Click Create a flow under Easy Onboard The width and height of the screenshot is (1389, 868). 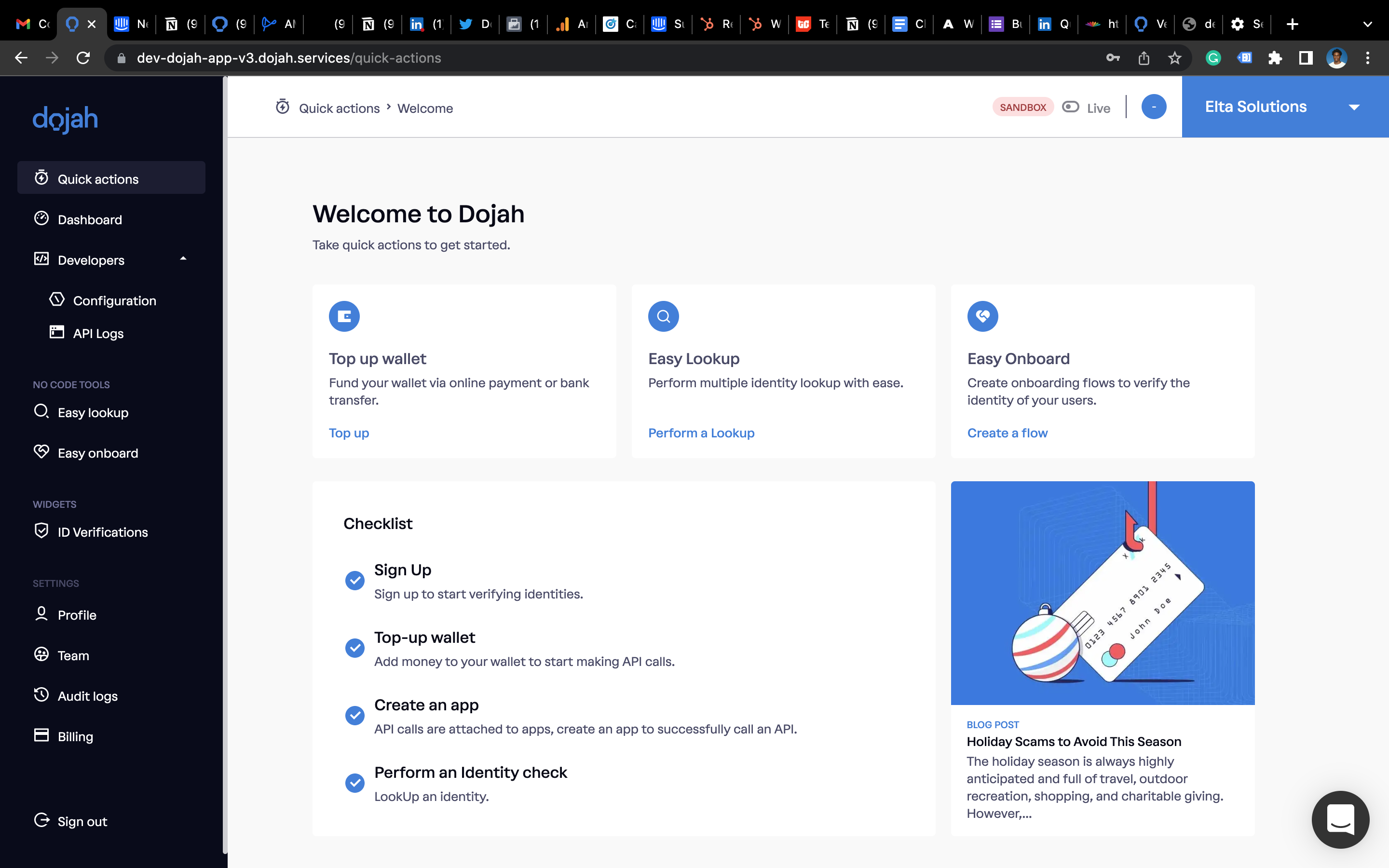[x=1008, y=432]
